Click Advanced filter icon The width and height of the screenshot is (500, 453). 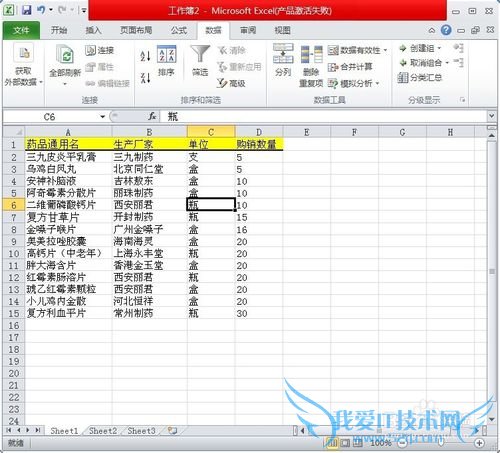222,83
